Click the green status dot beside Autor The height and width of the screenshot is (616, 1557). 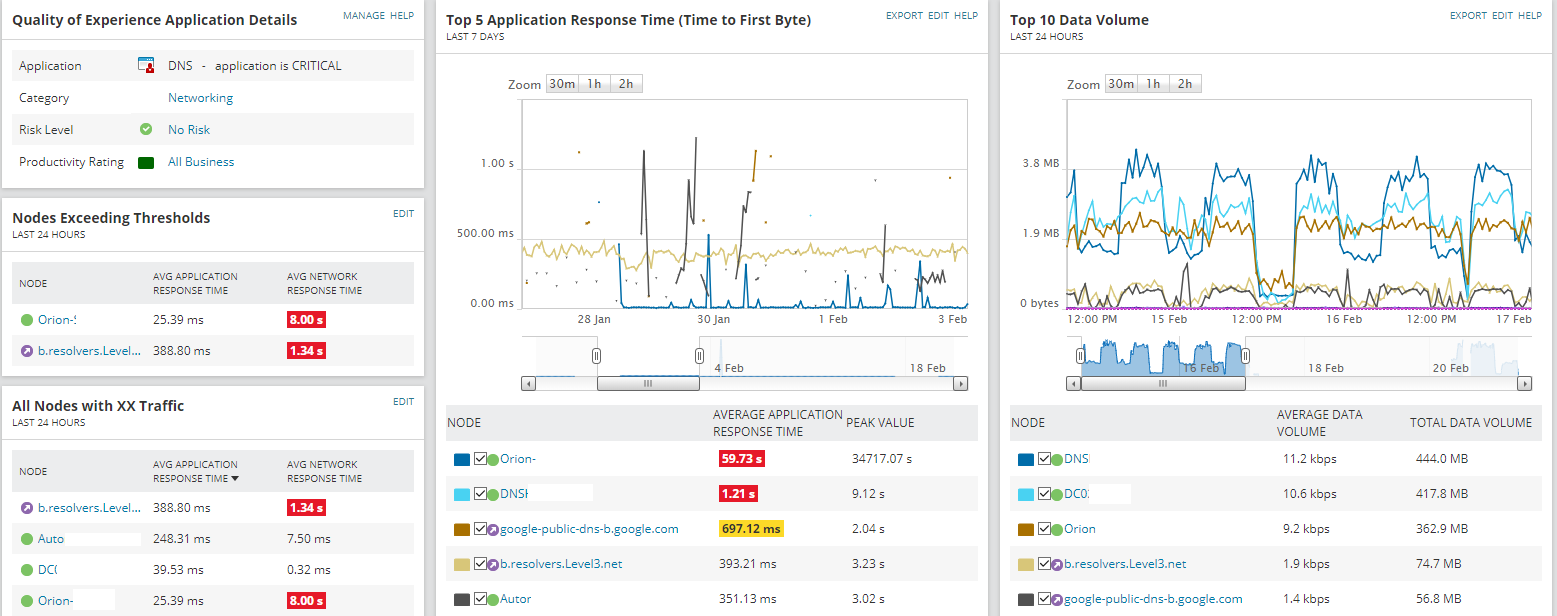(x=493, y=599)
